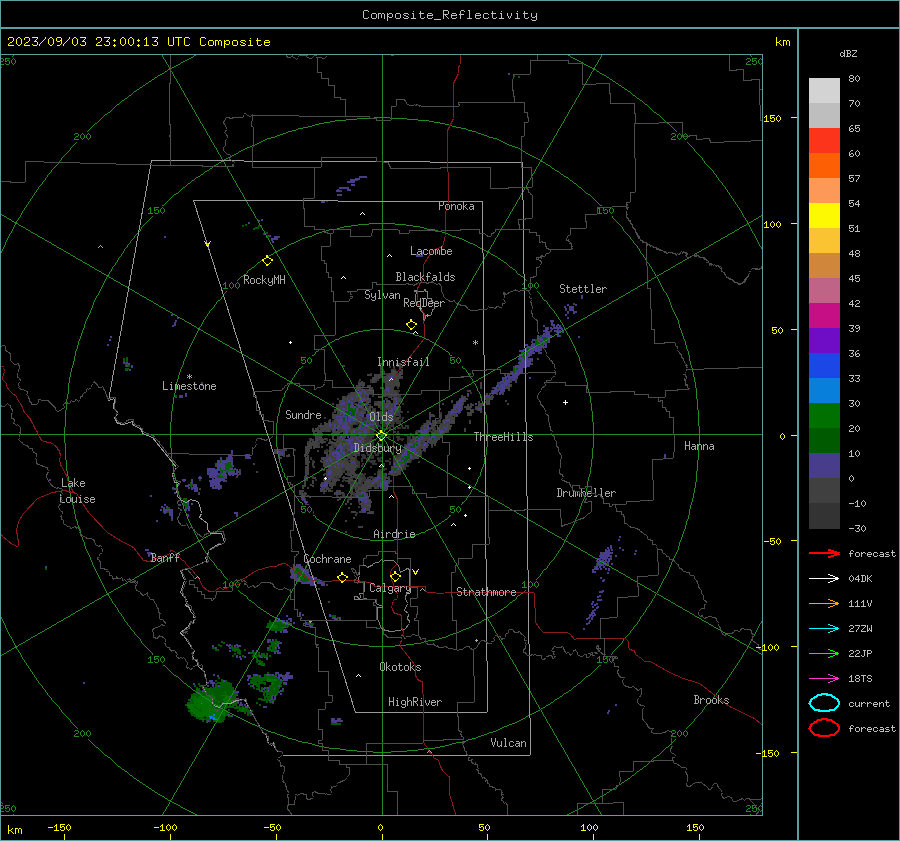Select the orange 111V arrow in legend
The height and width of the screenshot is (841, 900).
[x=824, y=603]
